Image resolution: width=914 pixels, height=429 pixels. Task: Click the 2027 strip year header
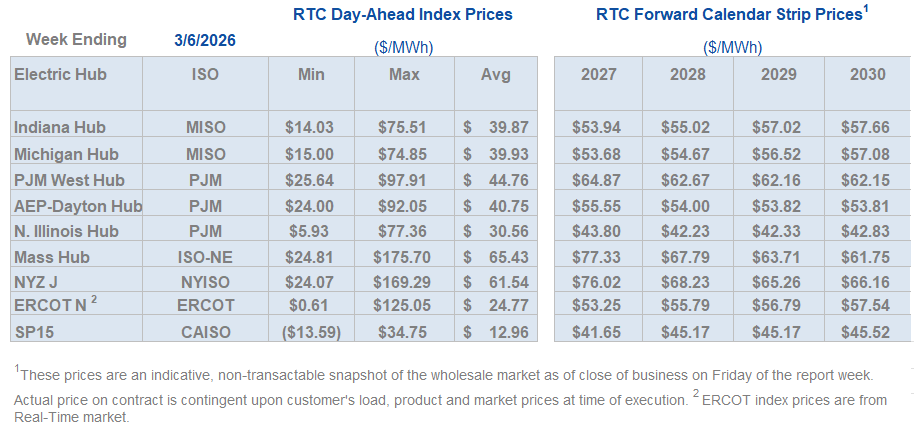pos(598,74)
